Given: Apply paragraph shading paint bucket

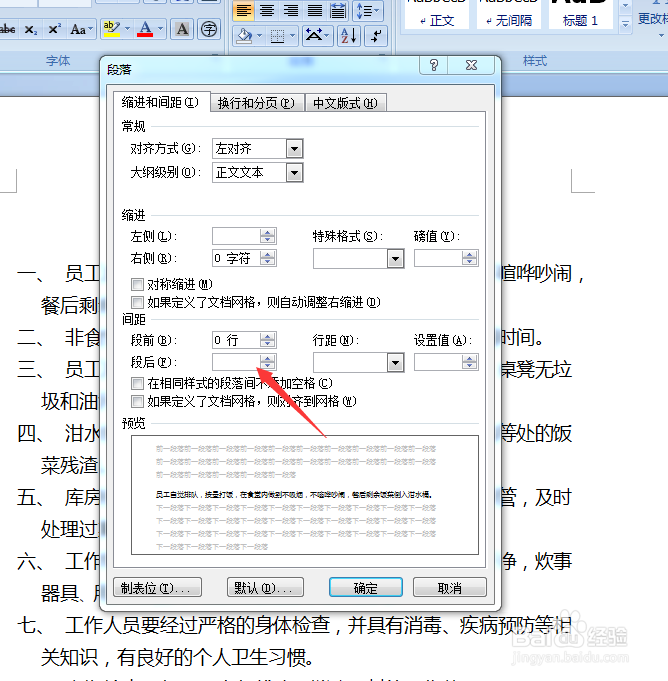Looking at the screenshot, I should click(245, 36).
